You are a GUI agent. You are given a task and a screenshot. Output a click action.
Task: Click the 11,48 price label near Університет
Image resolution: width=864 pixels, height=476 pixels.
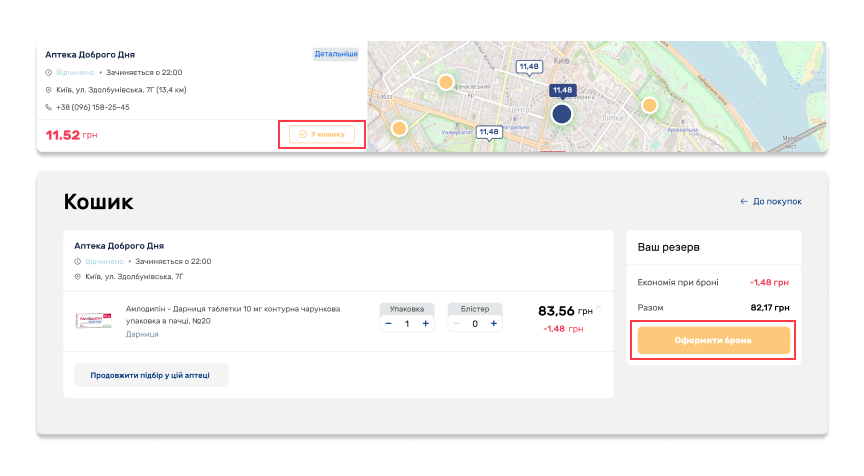click(x=488, y=132)
